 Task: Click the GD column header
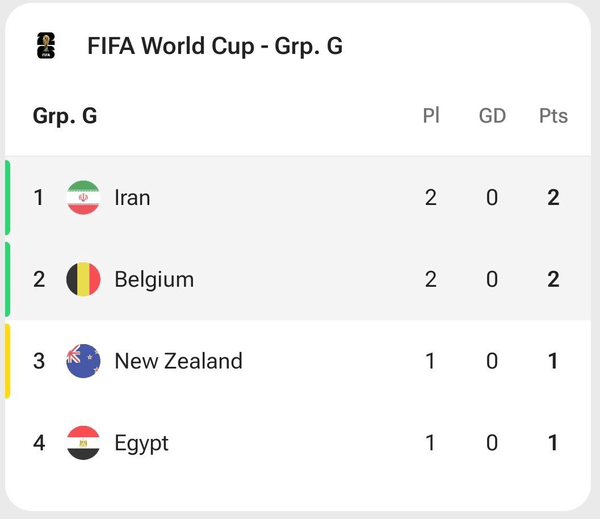click(x=492, y=116)
